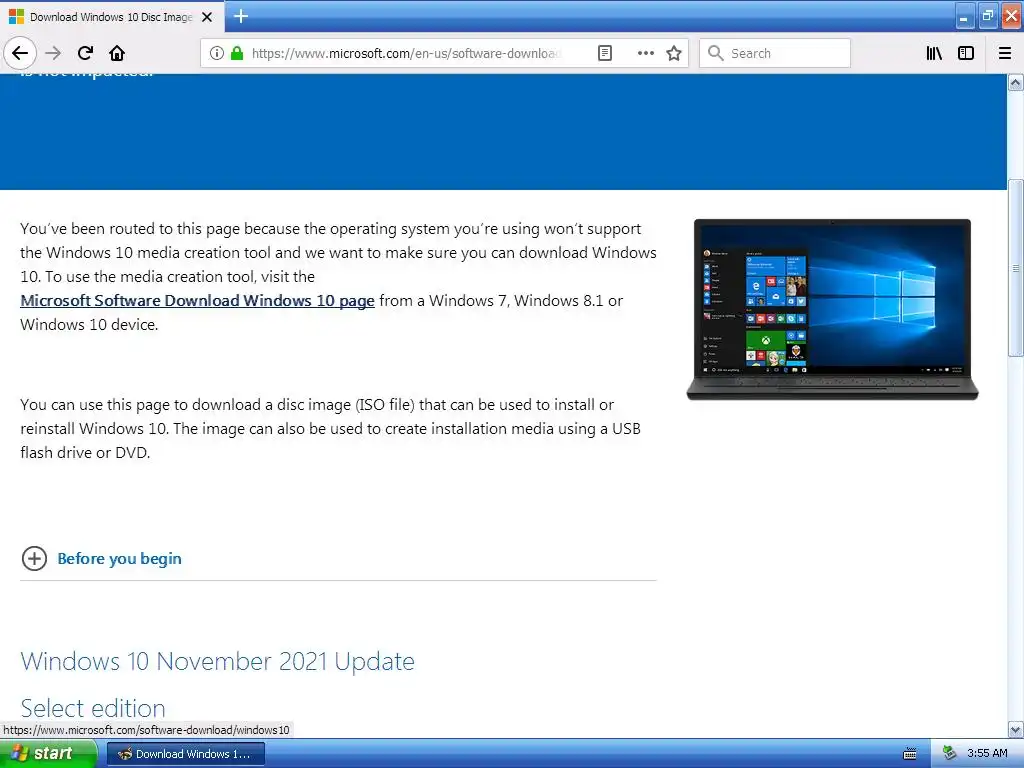1024x768 pixels.
Task: Minimize the Firefox window
Action: click(x=965, y=16)
